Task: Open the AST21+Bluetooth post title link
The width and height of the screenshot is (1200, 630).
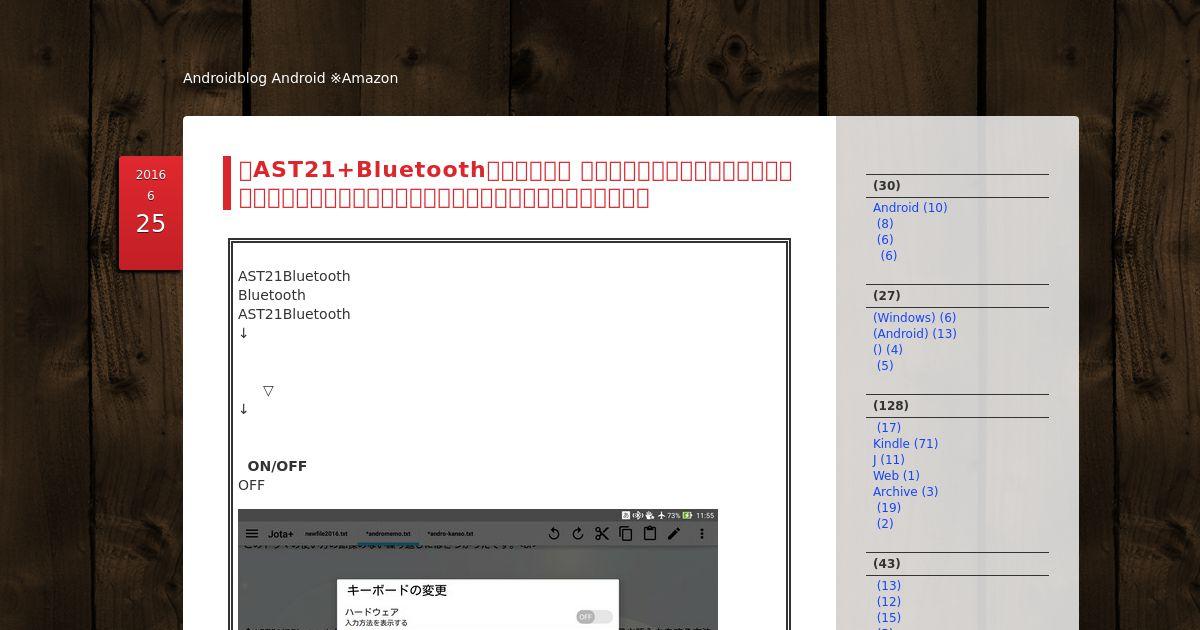Action: pyautogui.click(x=515, y=183)
